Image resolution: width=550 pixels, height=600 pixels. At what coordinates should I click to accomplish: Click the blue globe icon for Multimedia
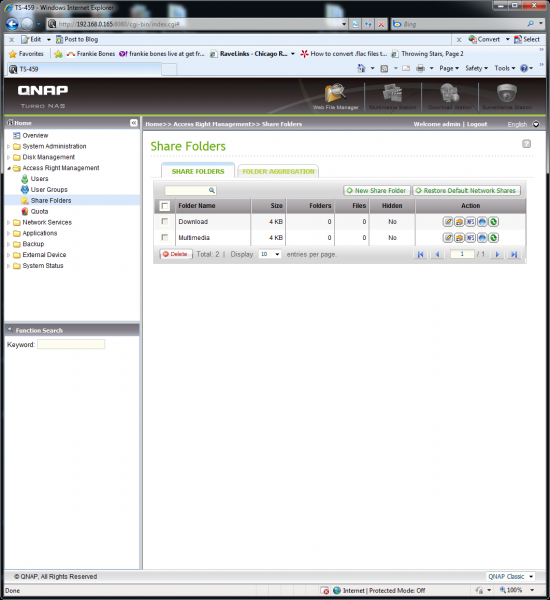pyautogui.click(x=482, y=238)
